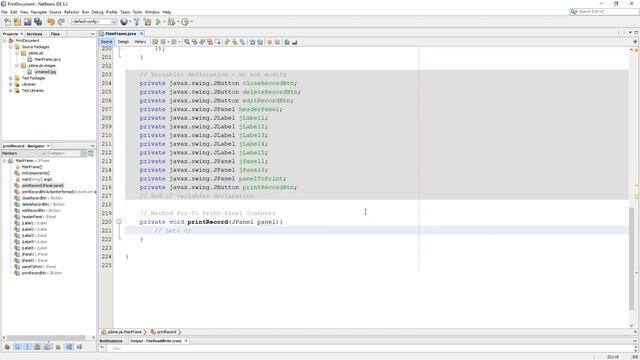Collapse the Source Packages node
Screen dimensions: 640x360
click(11, 47)
